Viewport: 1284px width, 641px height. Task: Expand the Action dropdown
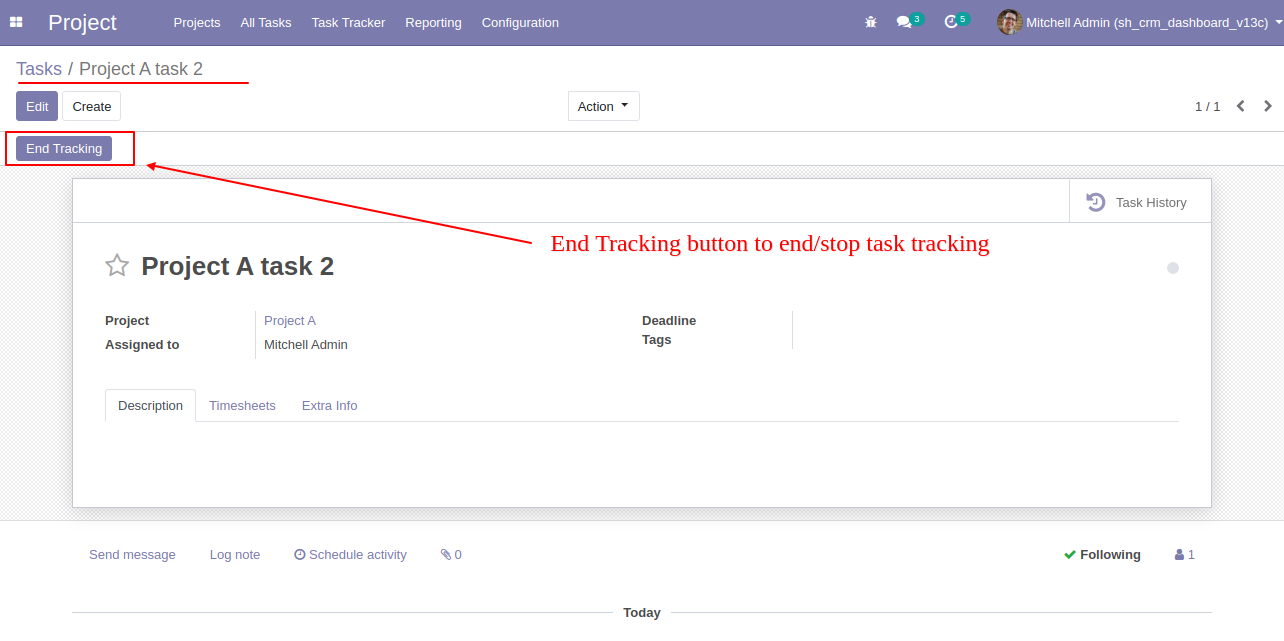tap(604, 106)
